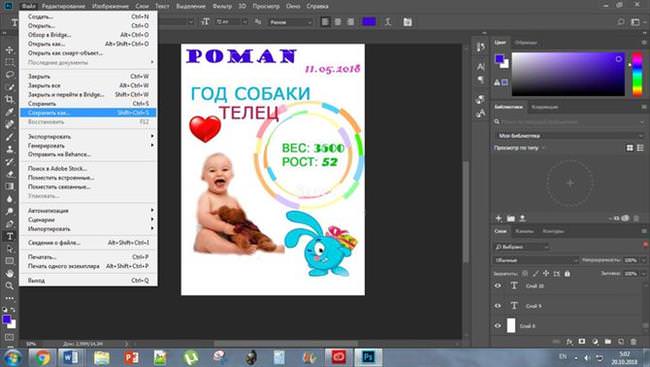Toggle lock transparent pixels icon
The image size is (650, 367).
pyautogui.click(x=525, y=274)
